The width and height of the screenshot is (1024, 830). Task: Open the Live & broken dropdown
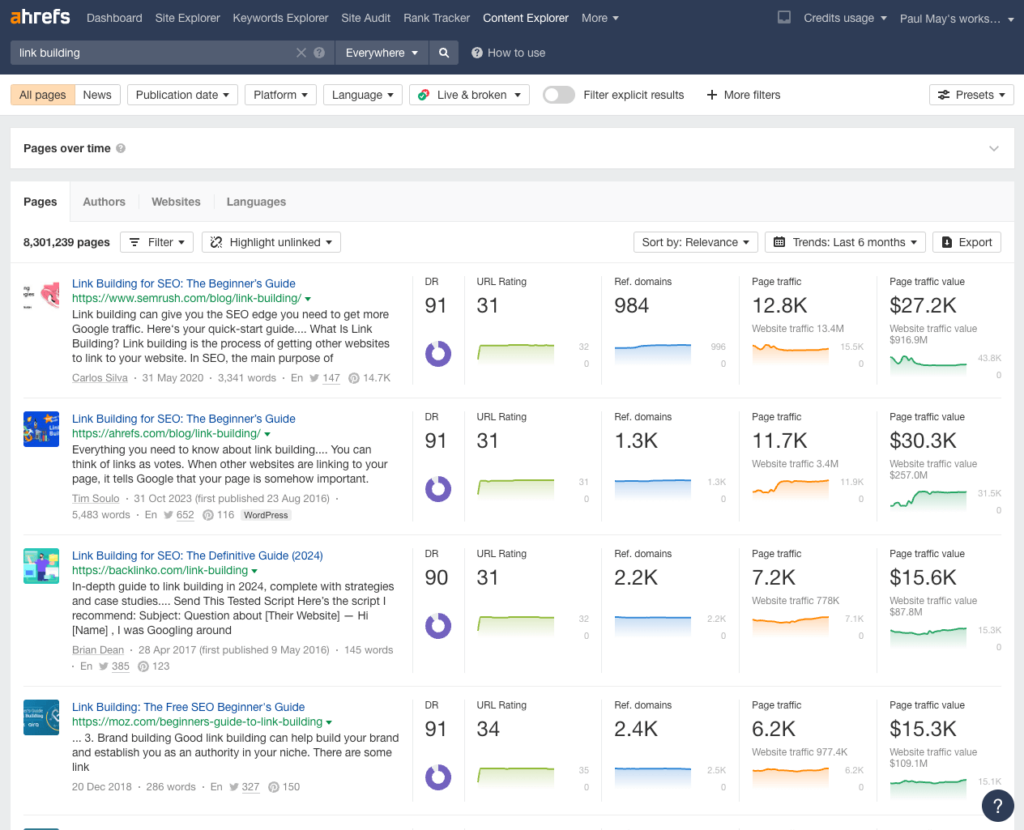point(469,94)
